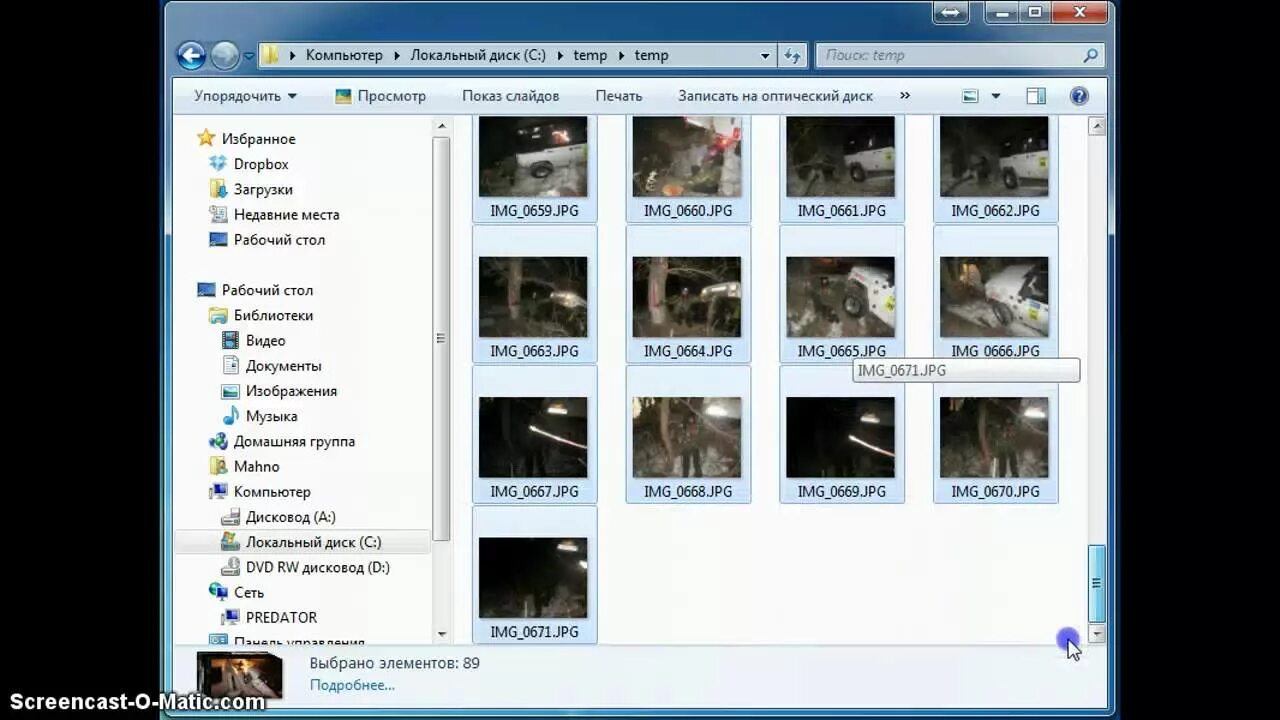1280x720 pixels.
Task: Click Локальный диск (C:) breadcrumb
Action: 478,56
